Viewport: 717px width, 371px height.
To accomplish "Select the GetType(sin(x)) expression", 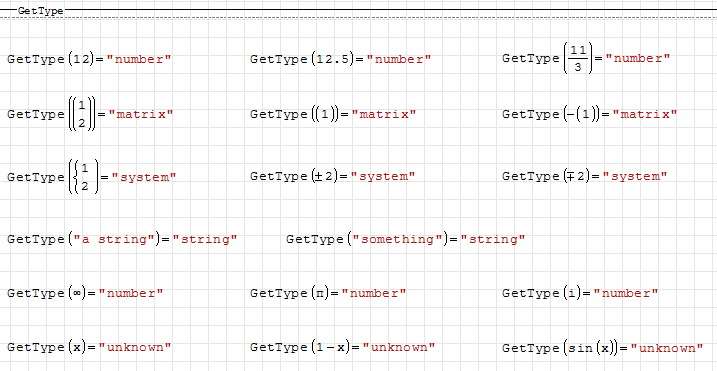I will coord(602,348).
